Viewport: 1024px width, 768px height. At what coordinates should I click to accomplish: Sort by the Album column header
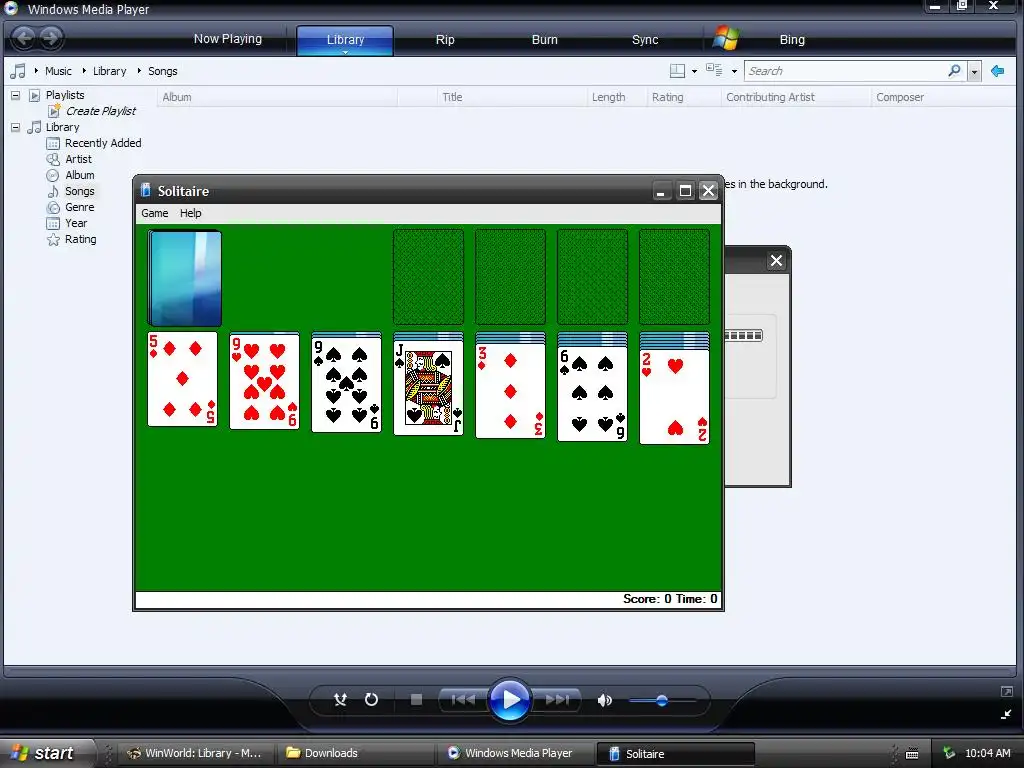(277, 97)
